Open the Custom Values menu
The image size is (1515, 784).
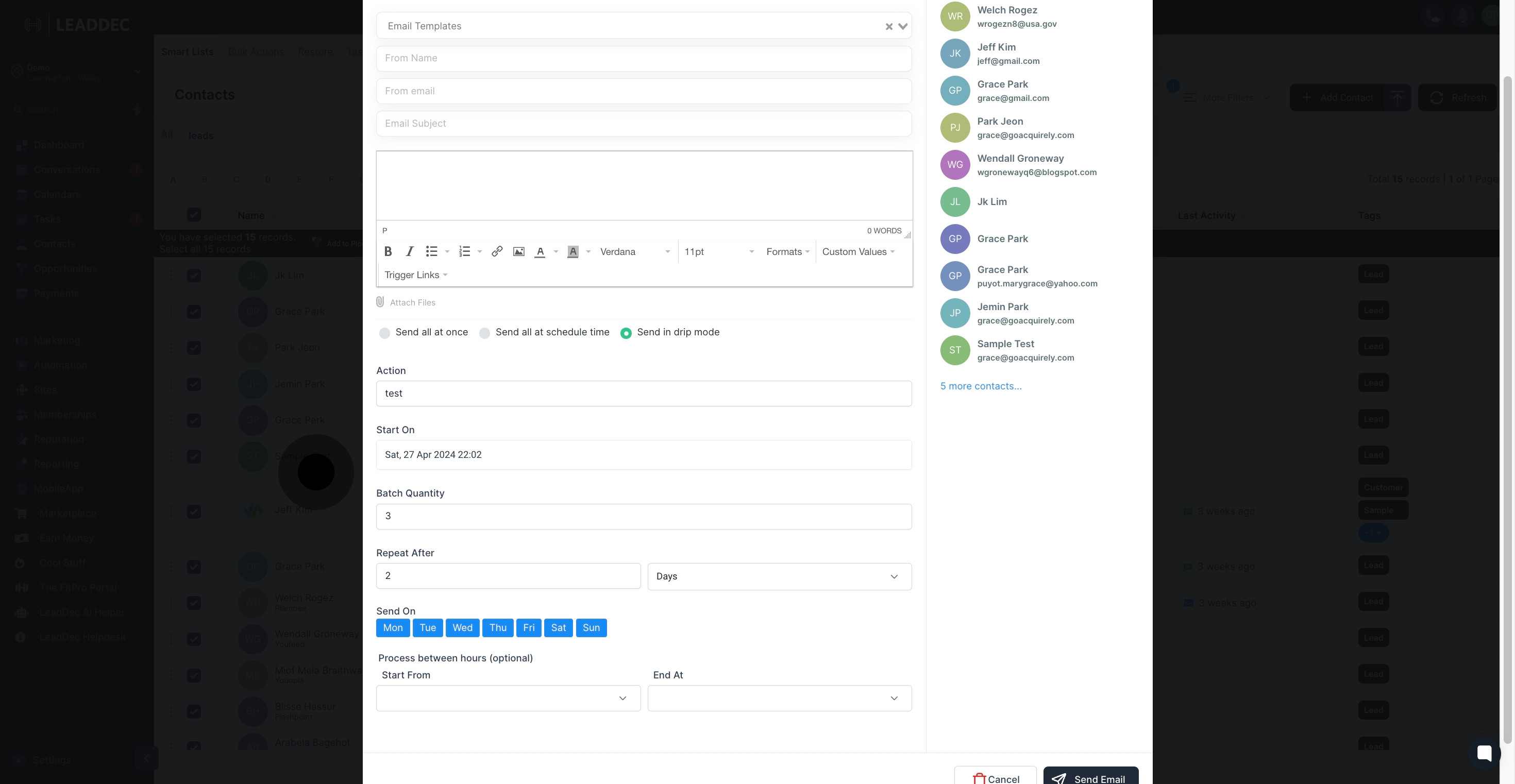858,251
